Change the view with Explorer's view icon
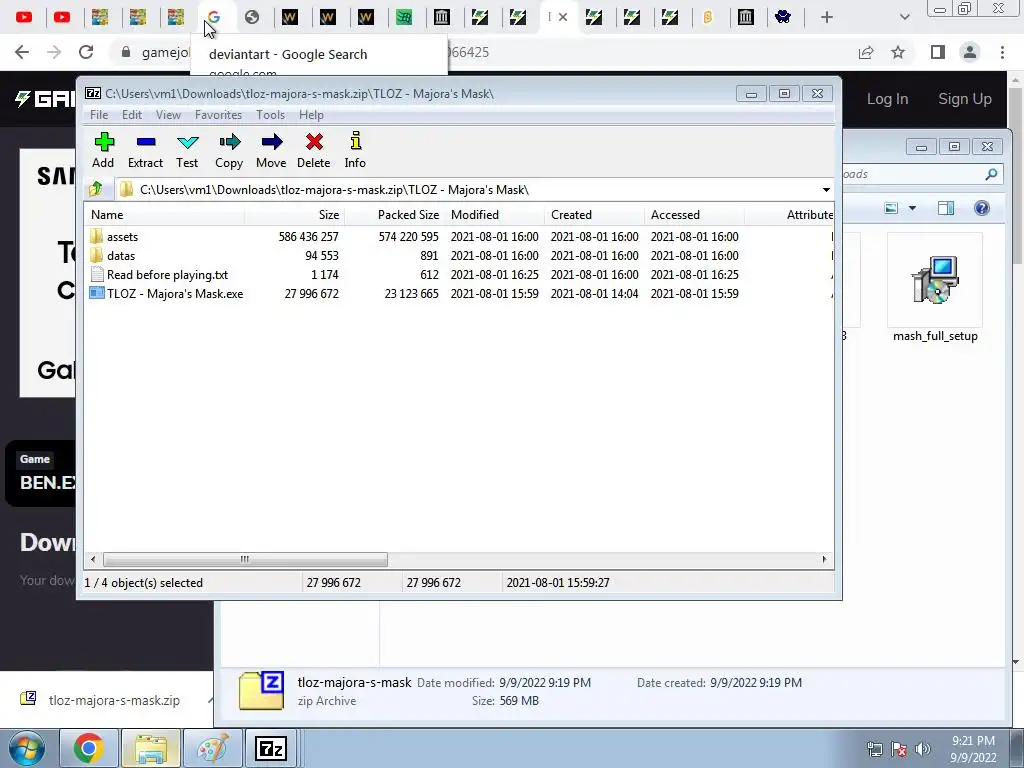 tap(891, 208)
